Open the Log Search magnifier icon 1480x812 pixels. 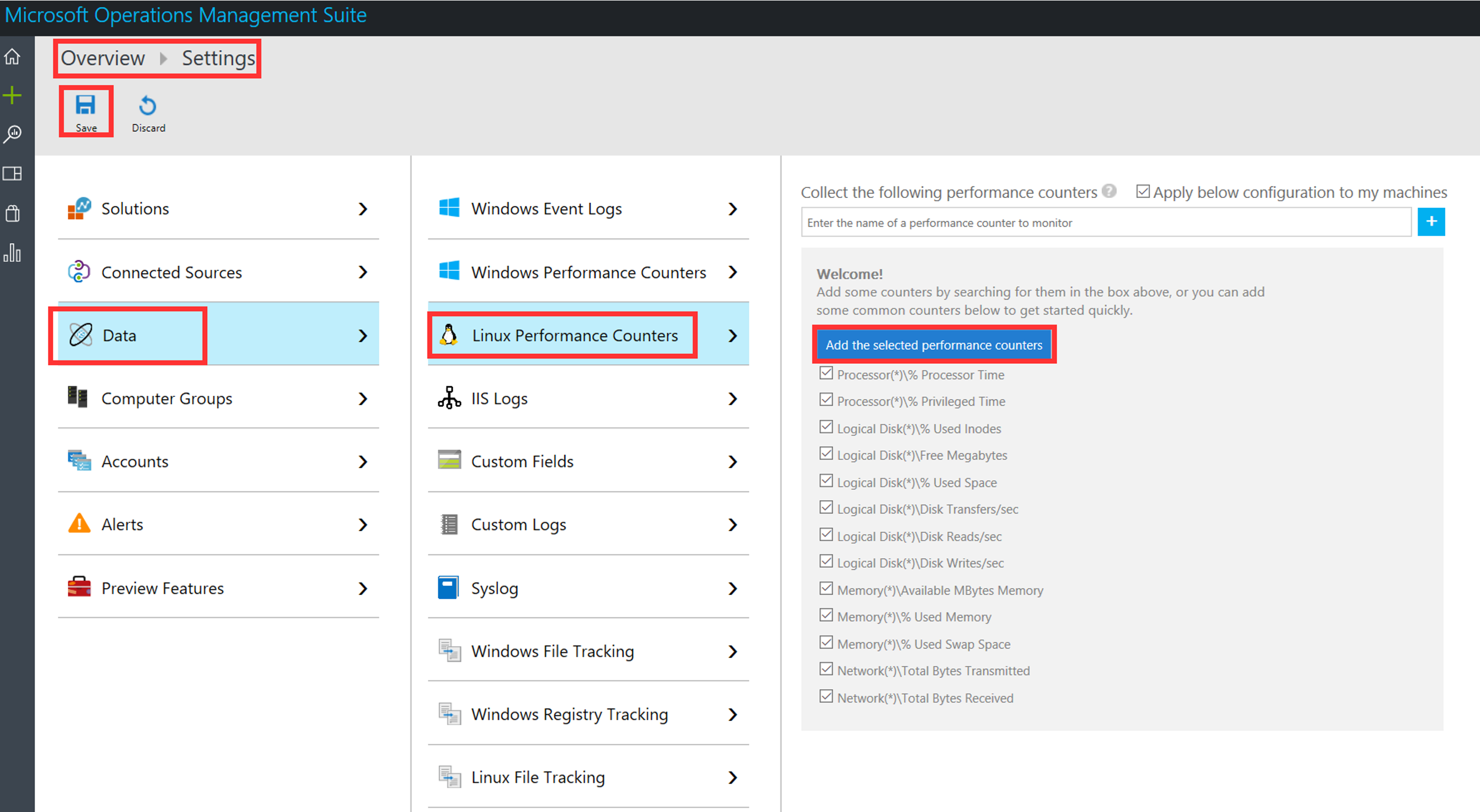coord(13,134)
